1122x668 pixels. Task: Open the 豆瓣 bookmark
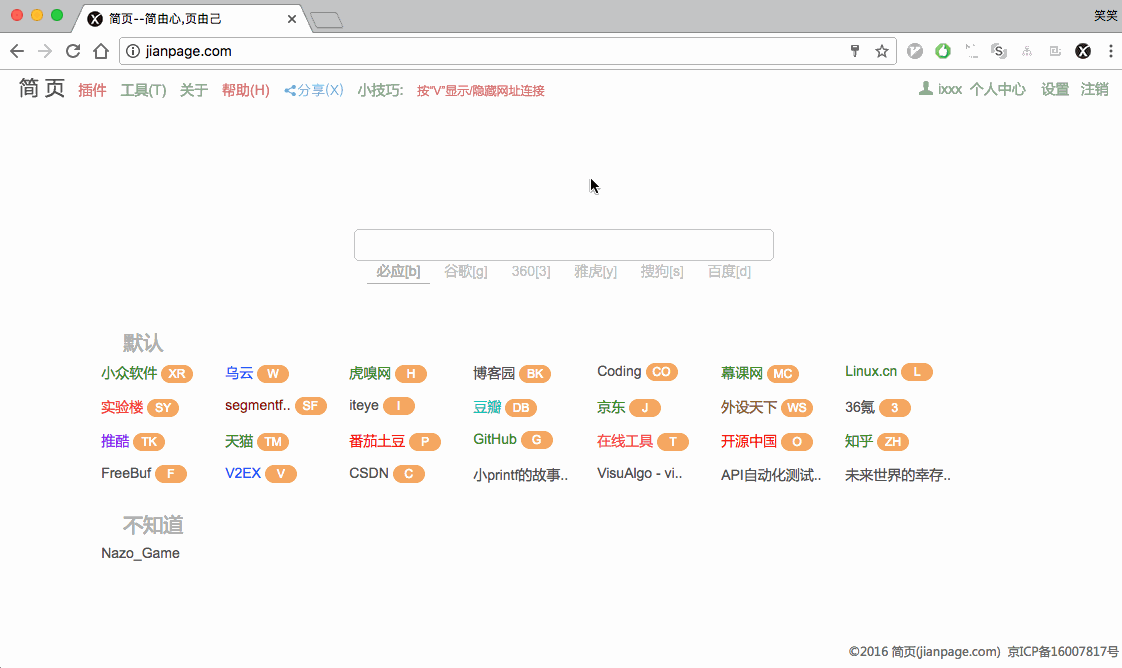tap(487, 408)
